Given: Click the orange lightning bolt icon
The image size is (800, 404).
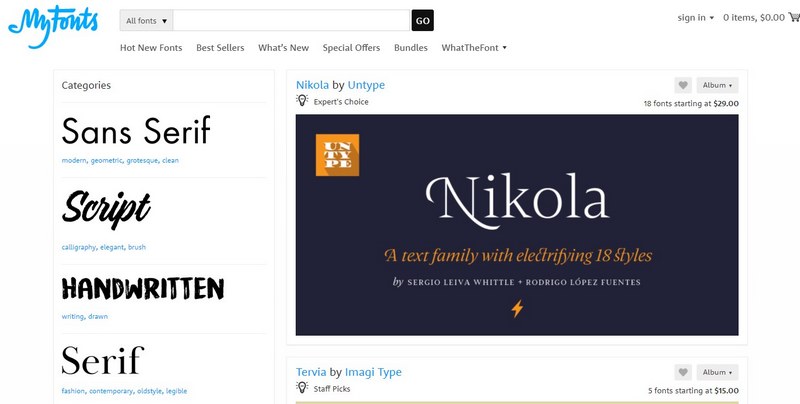Looking at the screenshot, I should click(517, 309).
